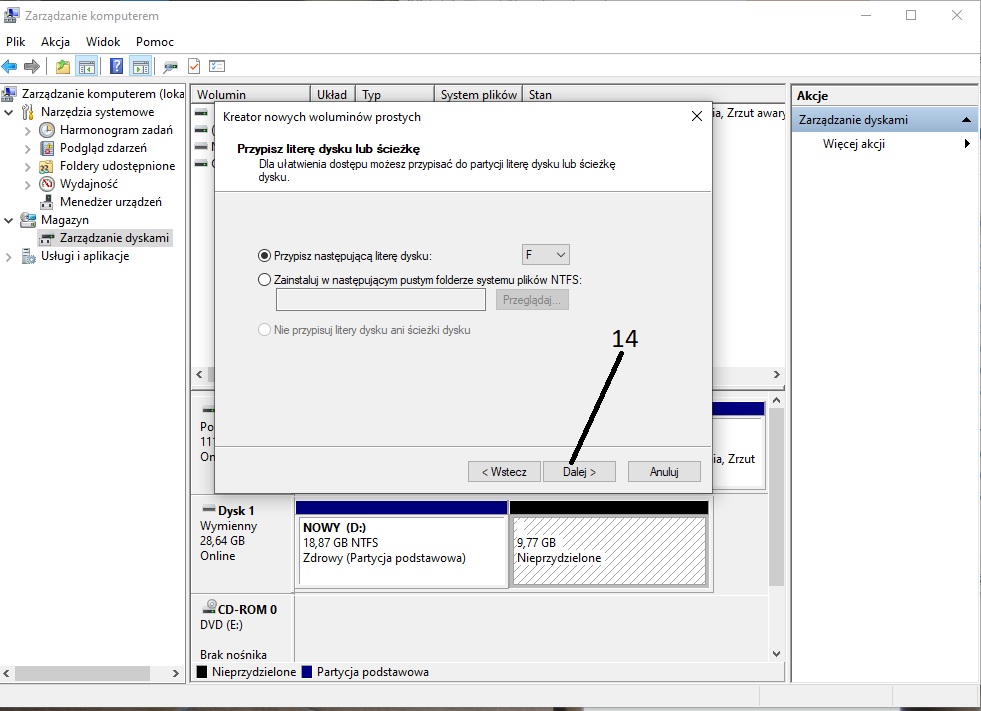Click the Stan column header
Screen dimensions: 981x711
pyautogui.click(x=654, y=95)
